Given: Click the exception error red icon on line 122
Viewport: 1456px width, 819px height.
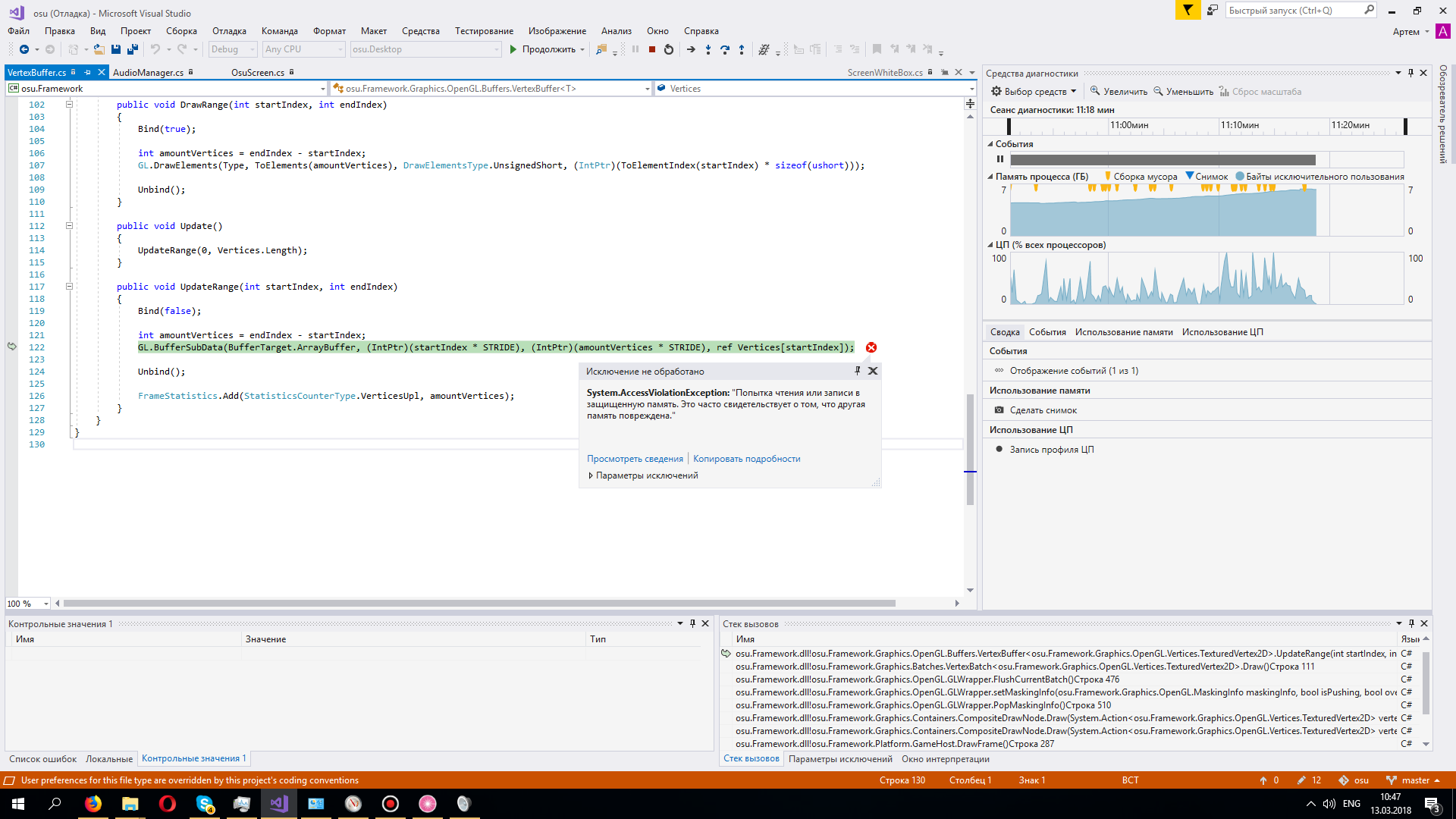Looking at the screenshot, I should pyautogui.click(x=871, y=347).
